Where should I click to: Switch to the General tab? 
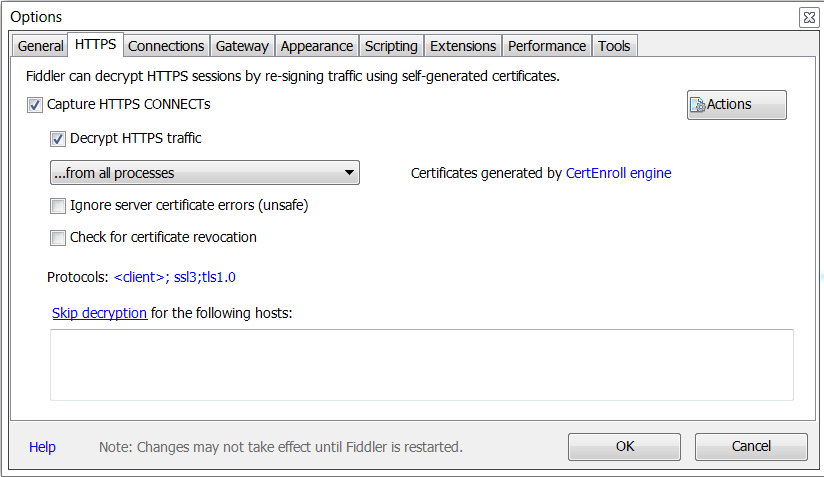pos(40,46)
